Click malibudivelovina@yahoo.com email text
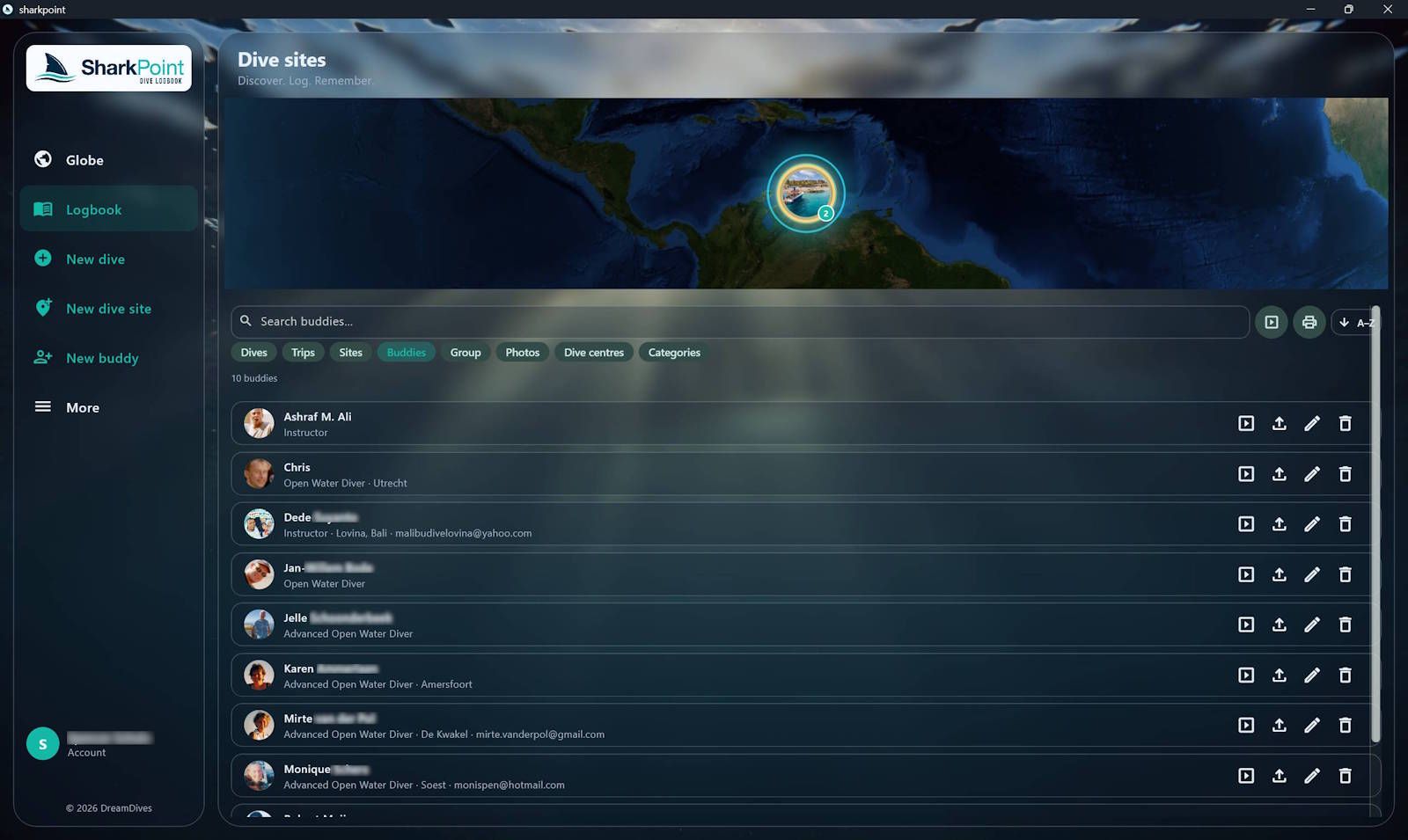 (463, 533)
